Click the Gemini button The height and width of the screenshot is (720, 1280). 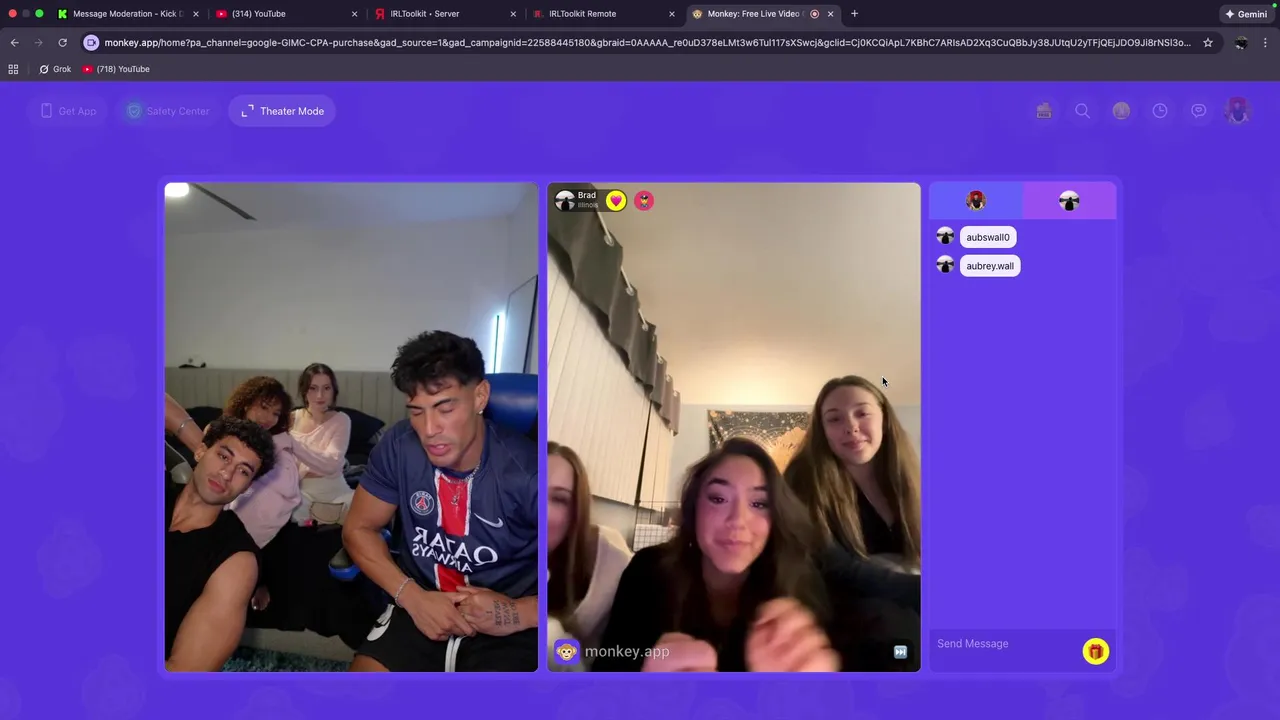click(1246, 14)
